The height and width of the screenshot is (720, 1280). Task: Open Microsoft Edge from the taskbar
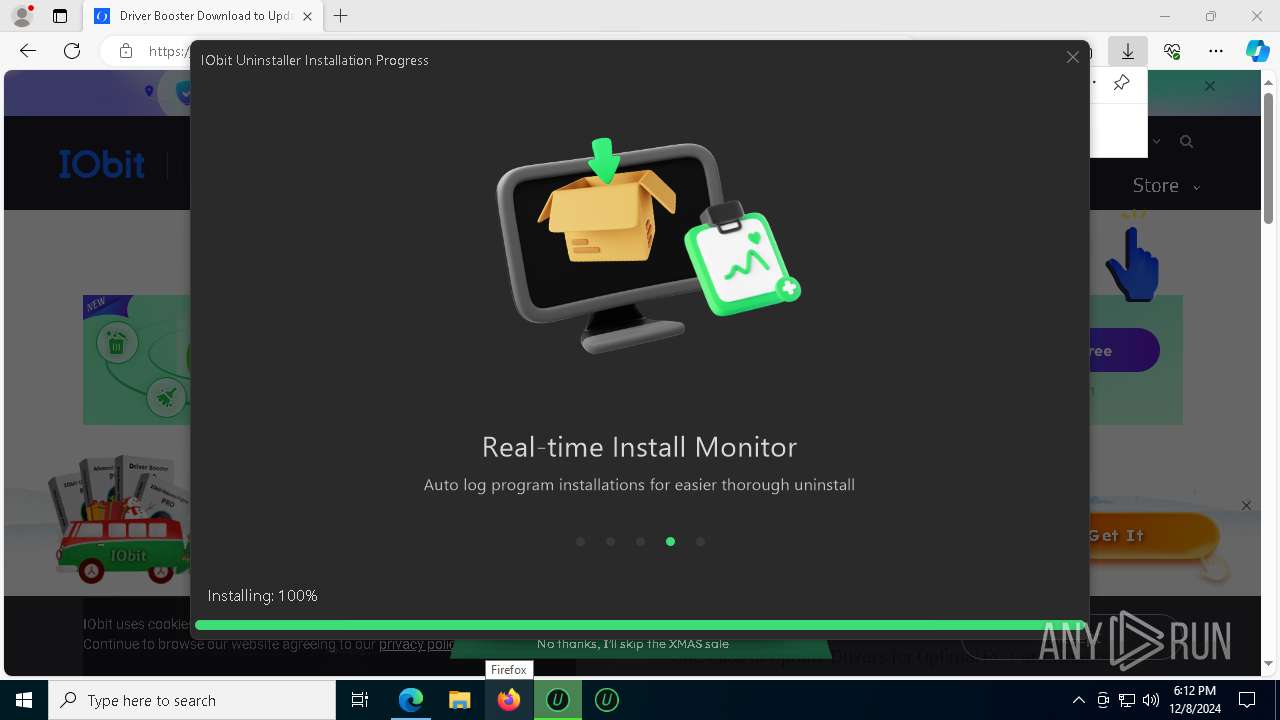[x=411, y=700]
